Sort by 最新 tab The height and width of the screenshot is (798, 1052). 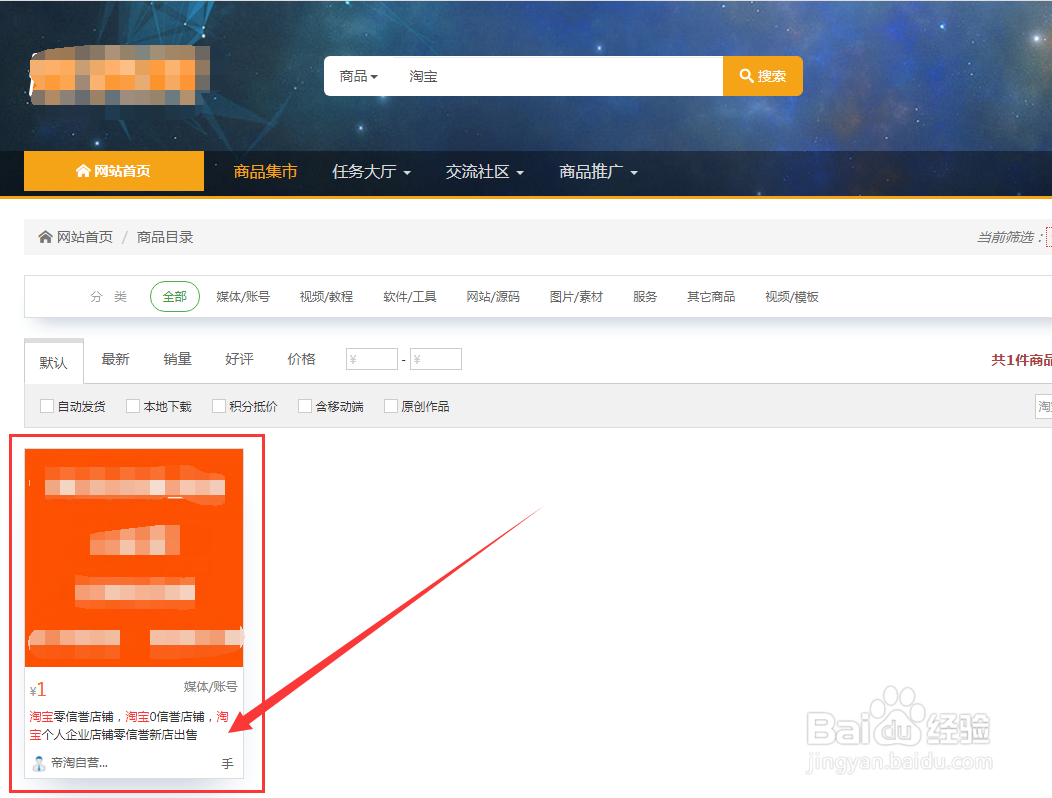pyautogui.click(x=115, y=359)
